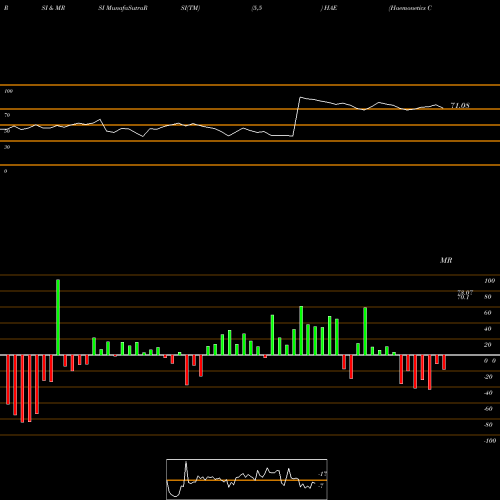Click the RSI value 71.08 label
500x500 pixels.
[460, 105]
